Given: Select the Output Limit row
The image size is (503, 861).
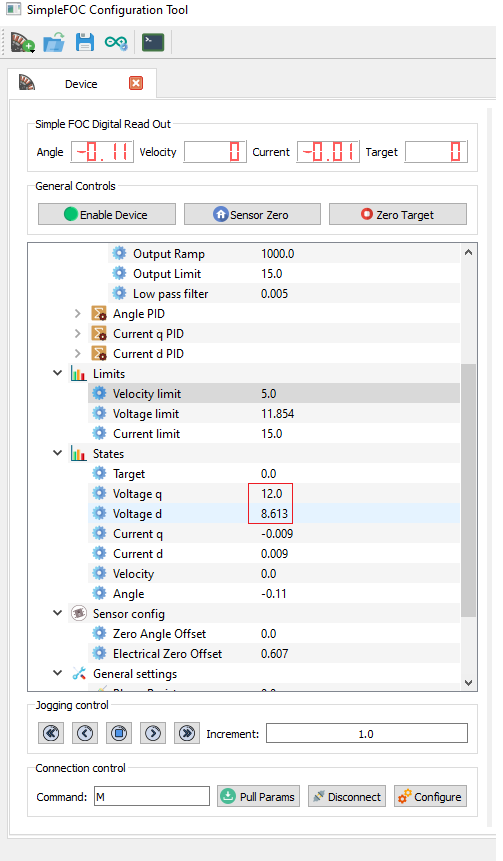Looking at the screenshot, I should (284, 273).
